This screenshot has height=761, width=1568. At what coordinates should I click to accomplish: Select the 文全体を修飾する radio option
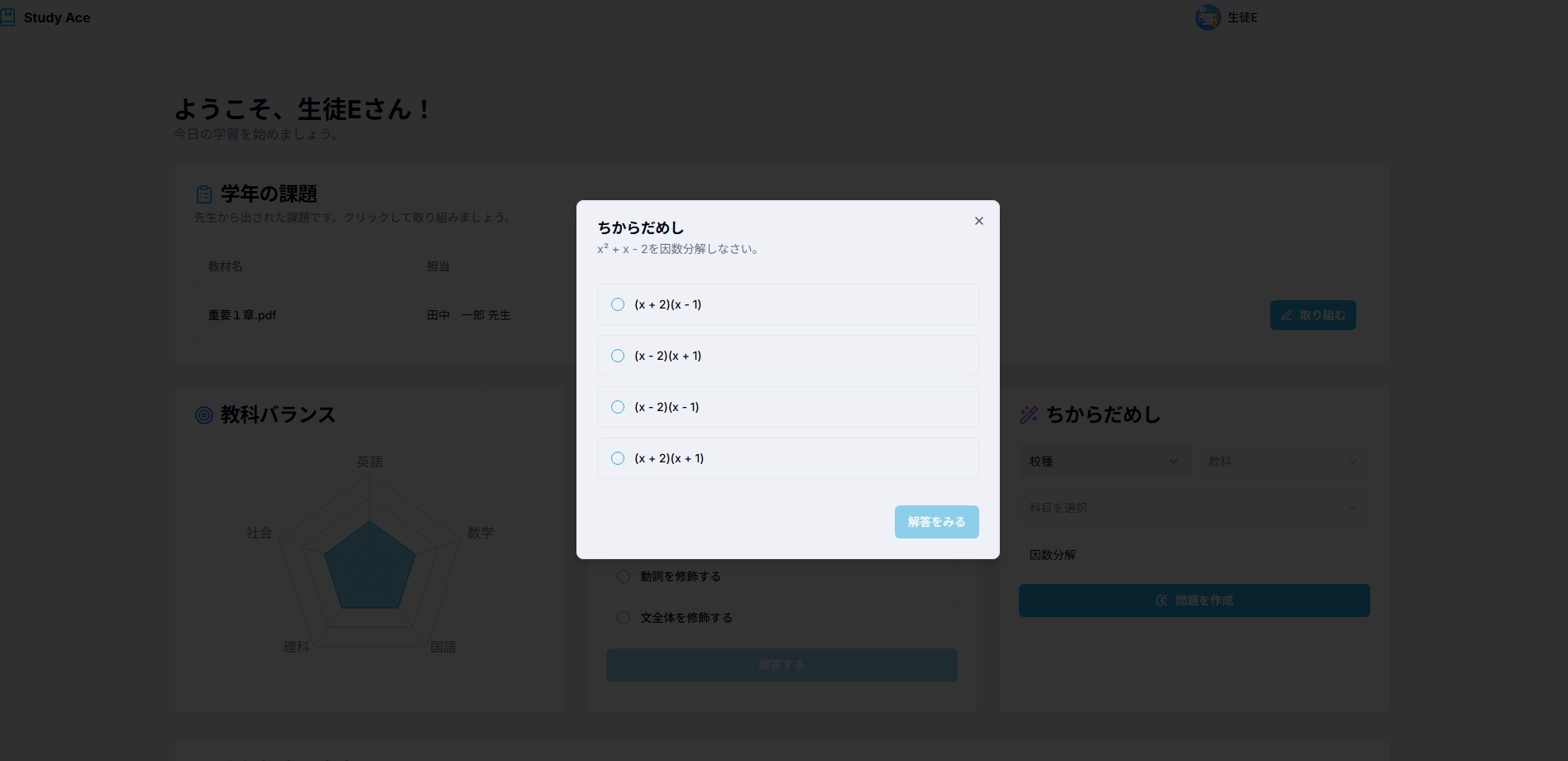point(624,618)
